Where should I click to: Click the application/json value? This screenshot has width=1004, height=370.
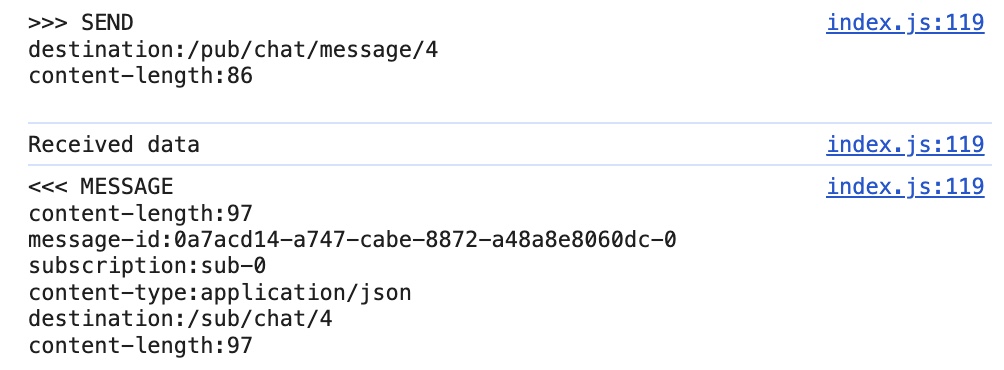click(306, 293)
